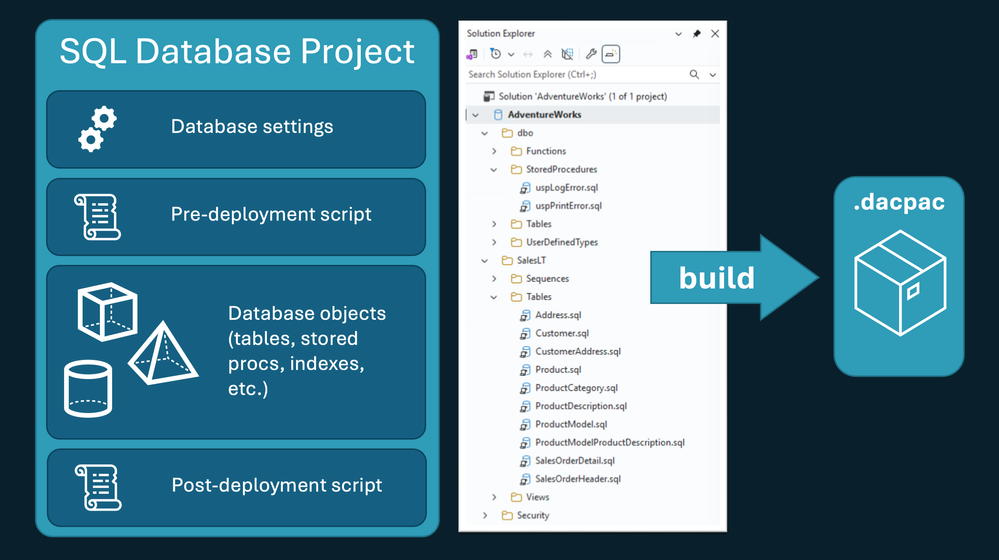Select the Solution 'AdventureWorks' (1 of 1 project) row

click(593, 96)
